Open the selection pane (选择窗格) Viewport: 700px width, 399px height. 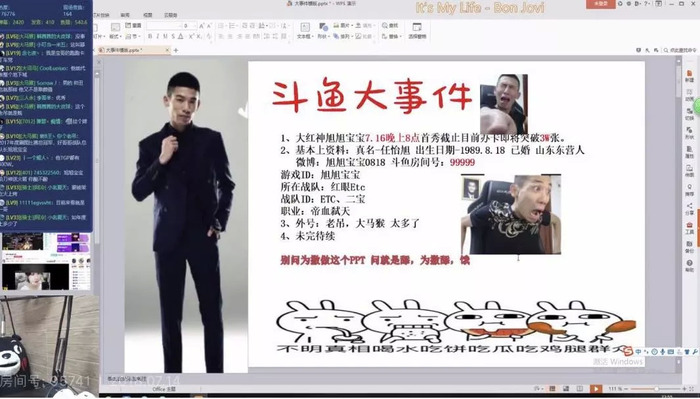coord(417,30)
